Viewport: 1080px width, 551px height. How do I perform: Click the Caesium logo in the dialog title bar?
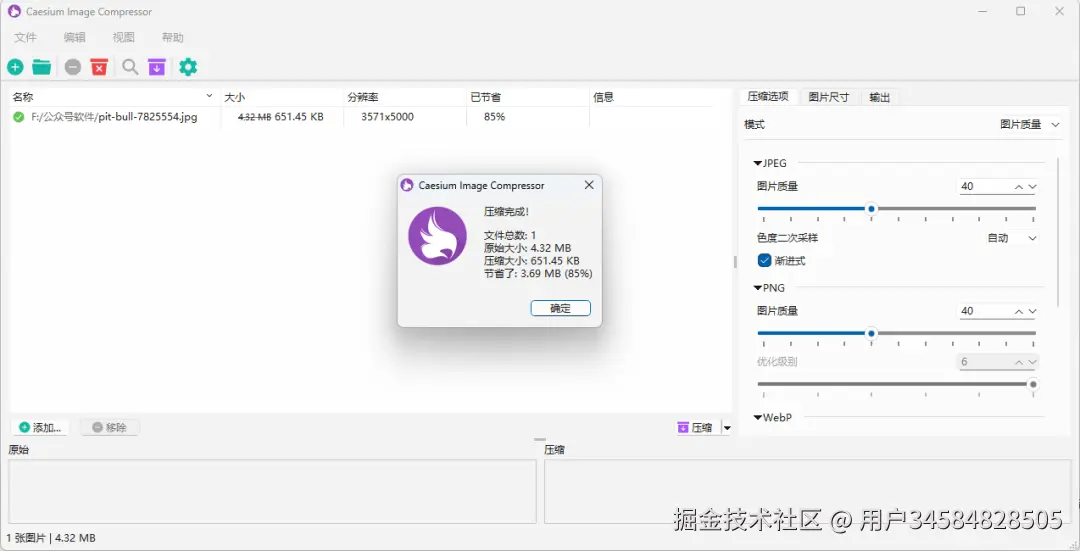coord(407,185)
